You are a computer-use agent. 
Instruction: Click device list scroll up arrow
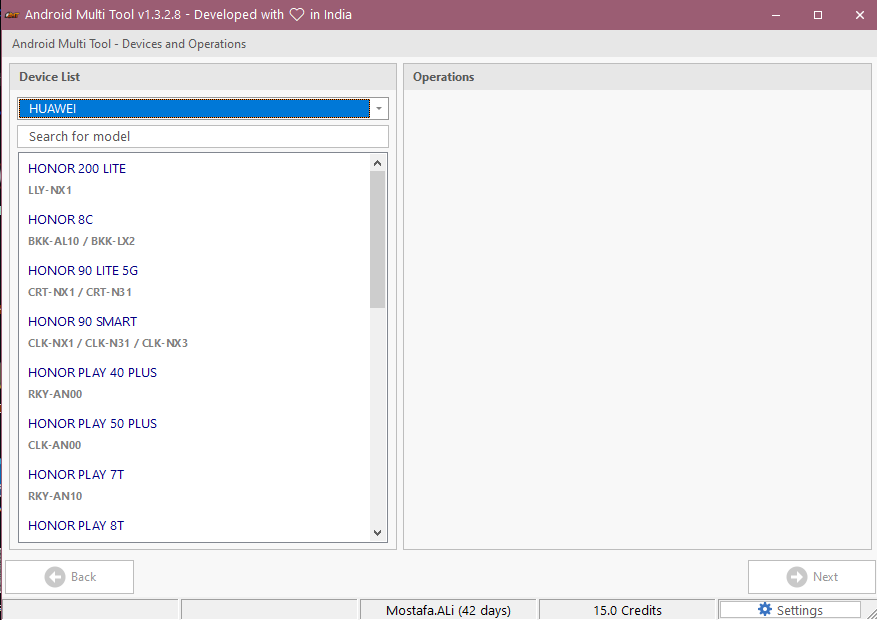378,163
